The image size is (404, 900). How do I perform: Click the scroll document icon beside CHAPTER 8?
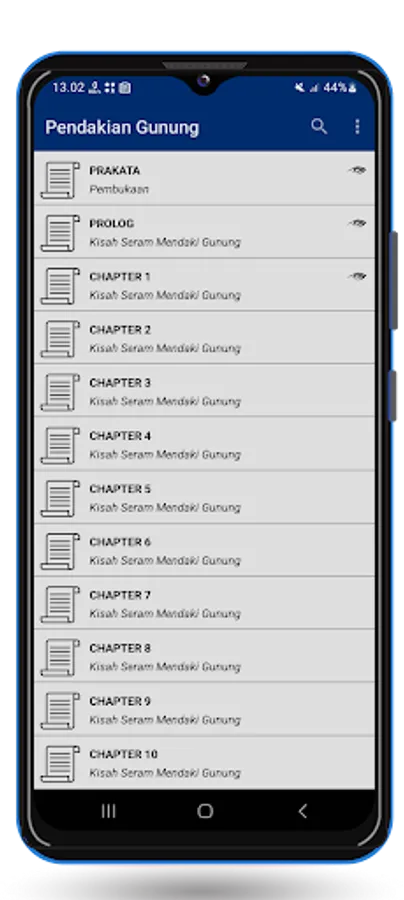(60, 657)
